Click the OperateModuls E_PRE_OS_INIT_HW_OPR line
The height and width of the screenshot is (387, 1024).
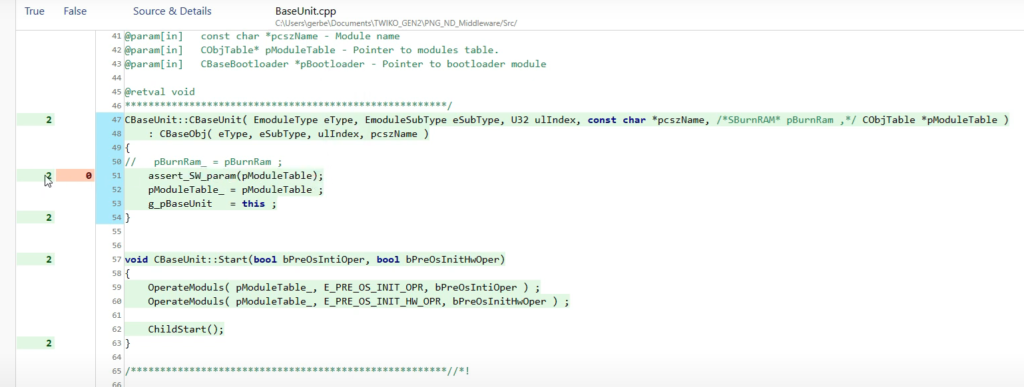(x=359, y=301)
